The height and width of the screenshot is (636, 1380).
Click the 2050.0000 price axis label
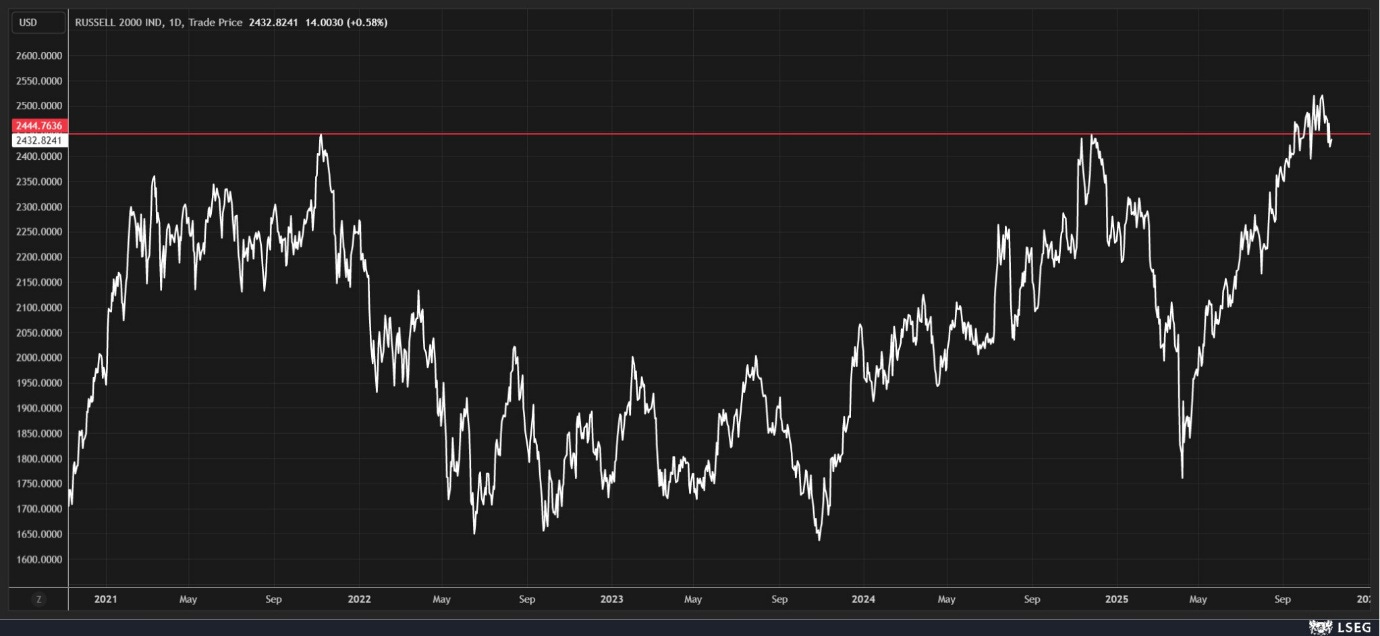click(40, 333)
